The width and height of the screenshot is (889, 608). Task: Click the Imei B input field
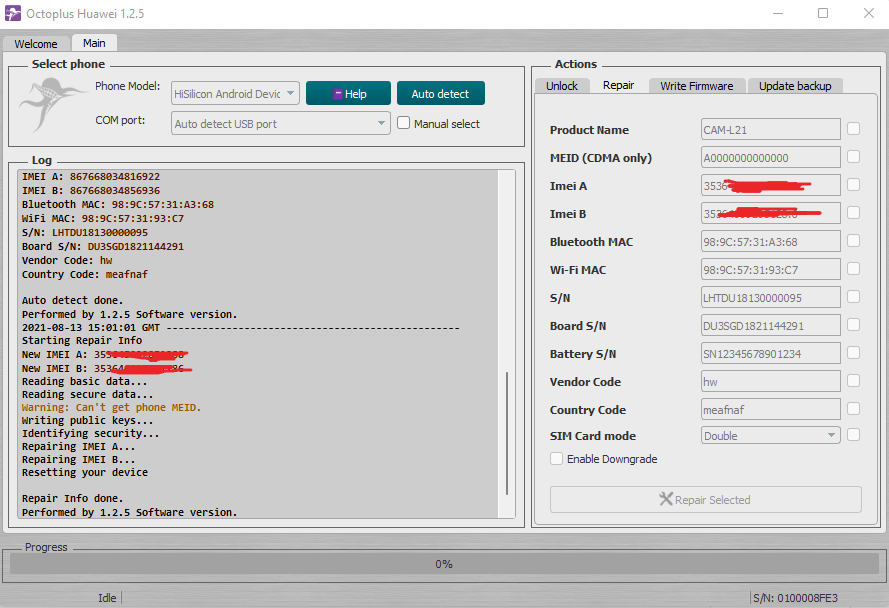click(x=771, y=213)
